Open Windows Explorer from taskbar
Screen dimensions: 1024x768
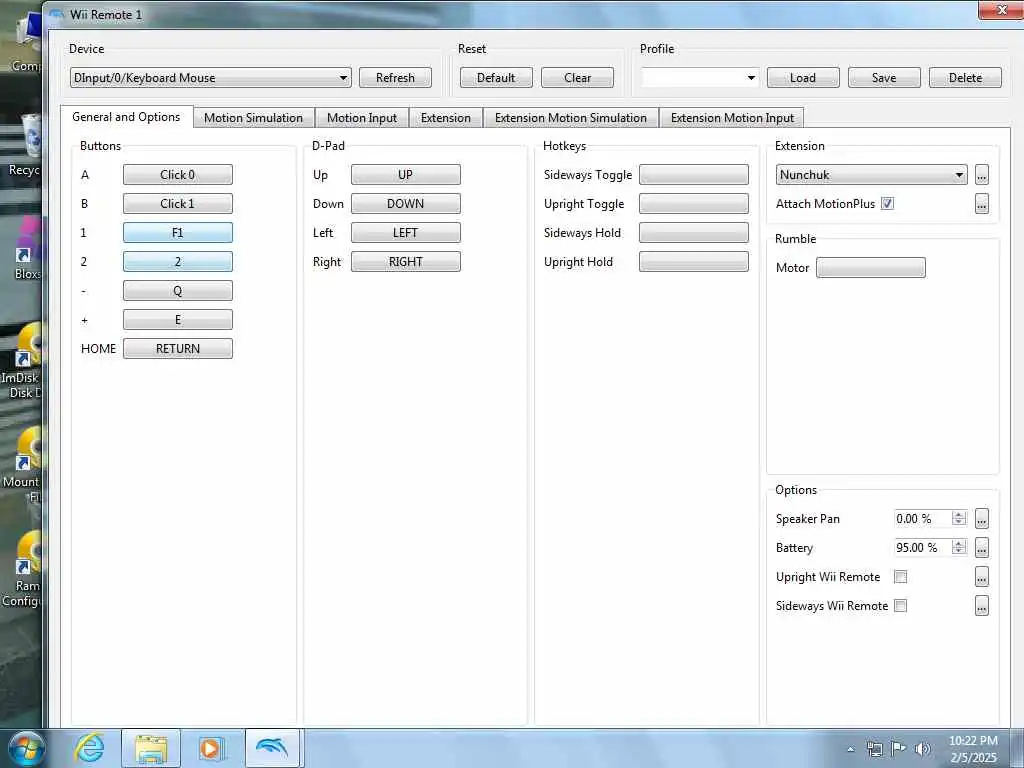click(151, 748)
